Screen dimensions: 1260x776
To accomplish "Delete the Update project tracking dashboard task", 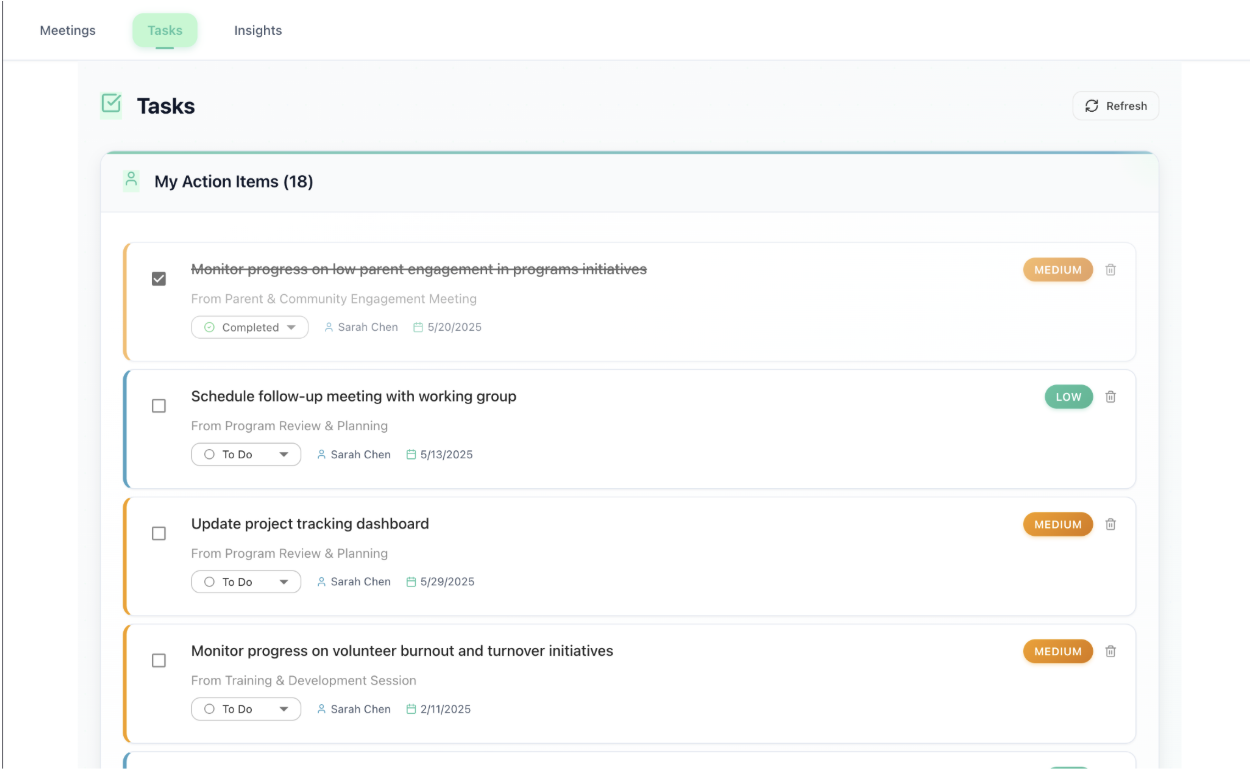I will 1111,524.
